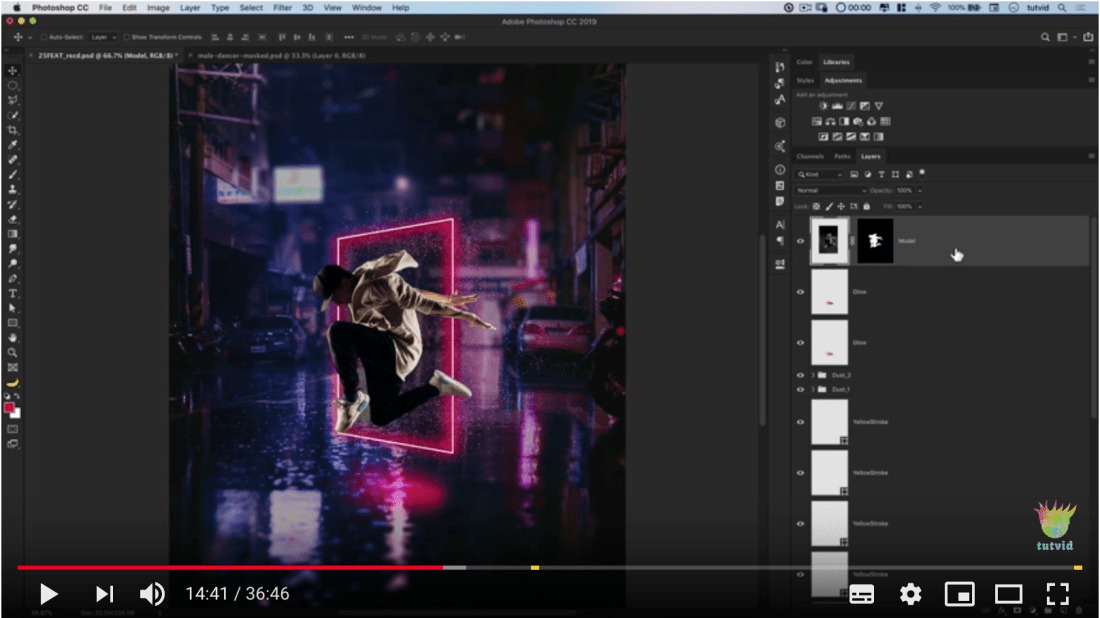Open YouTube playback settings gear
This screenshot has width=1100, height=618.
point(909,594)
